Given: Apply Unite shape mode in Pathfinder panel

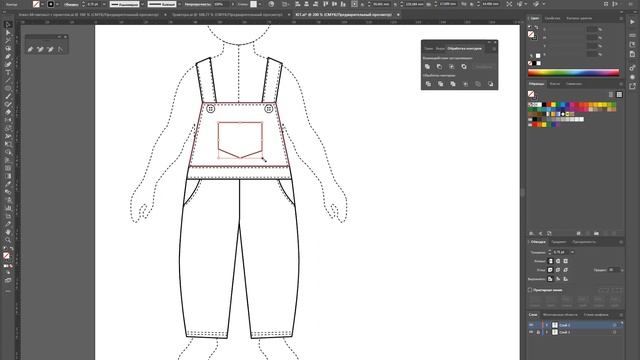Looking at the screenshot, I should click(x=427, y=67).
